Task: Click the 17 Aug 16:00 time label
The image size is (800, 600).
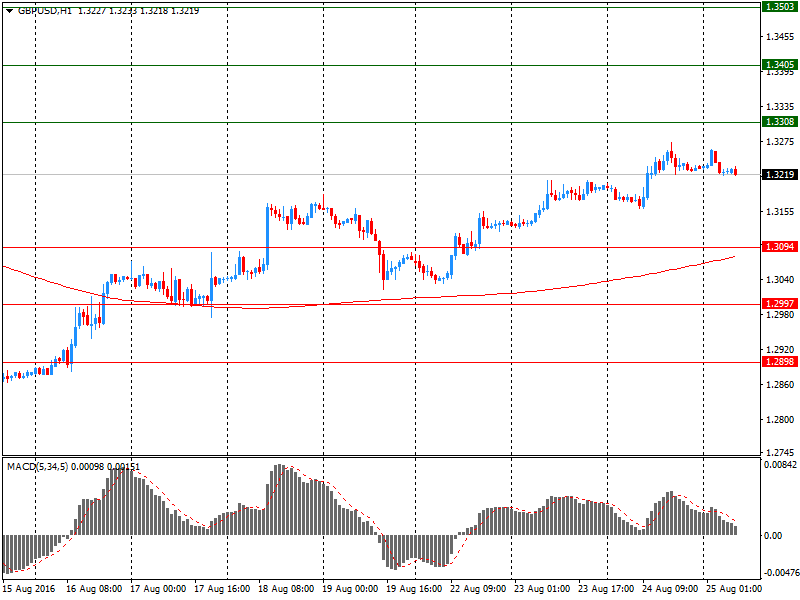Action: point(222,589)
